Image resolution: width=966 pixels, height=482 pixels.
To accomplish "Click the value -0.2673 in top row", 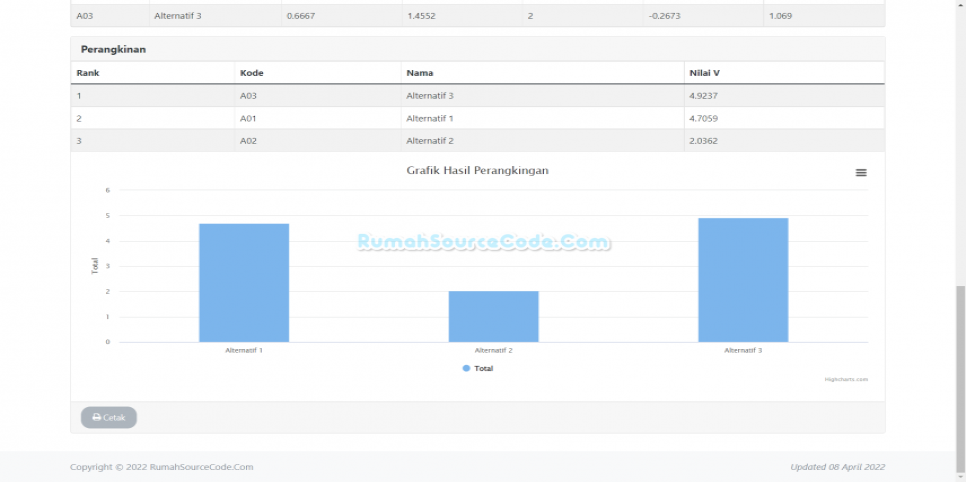I will [x=664, y=16].
